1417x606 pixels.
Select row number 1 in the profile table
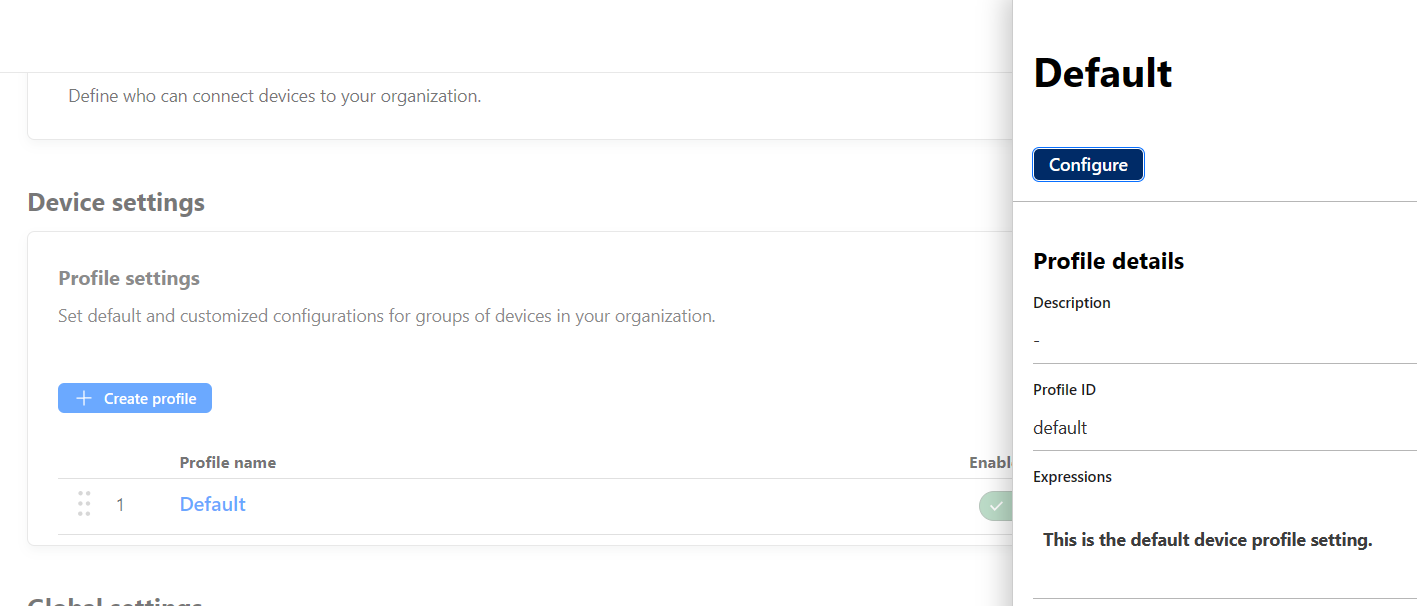120,505
